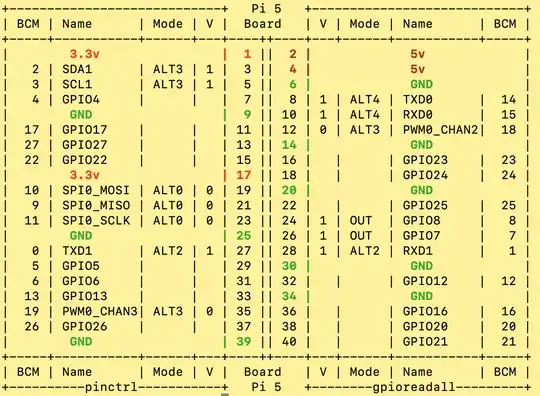Select board pin number 35

click(x=244, y=312)
